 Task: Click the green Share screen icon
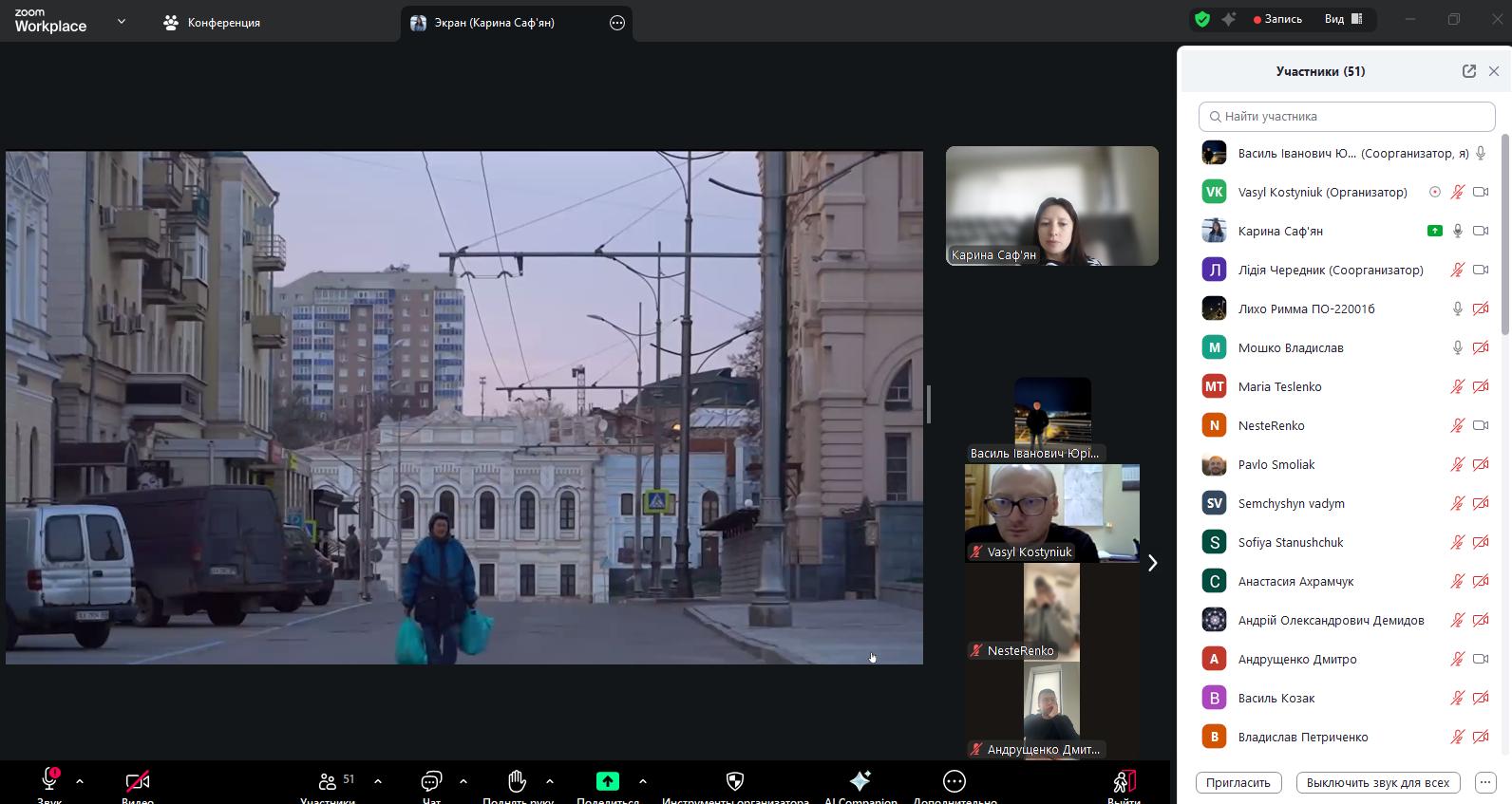point(607,780)
